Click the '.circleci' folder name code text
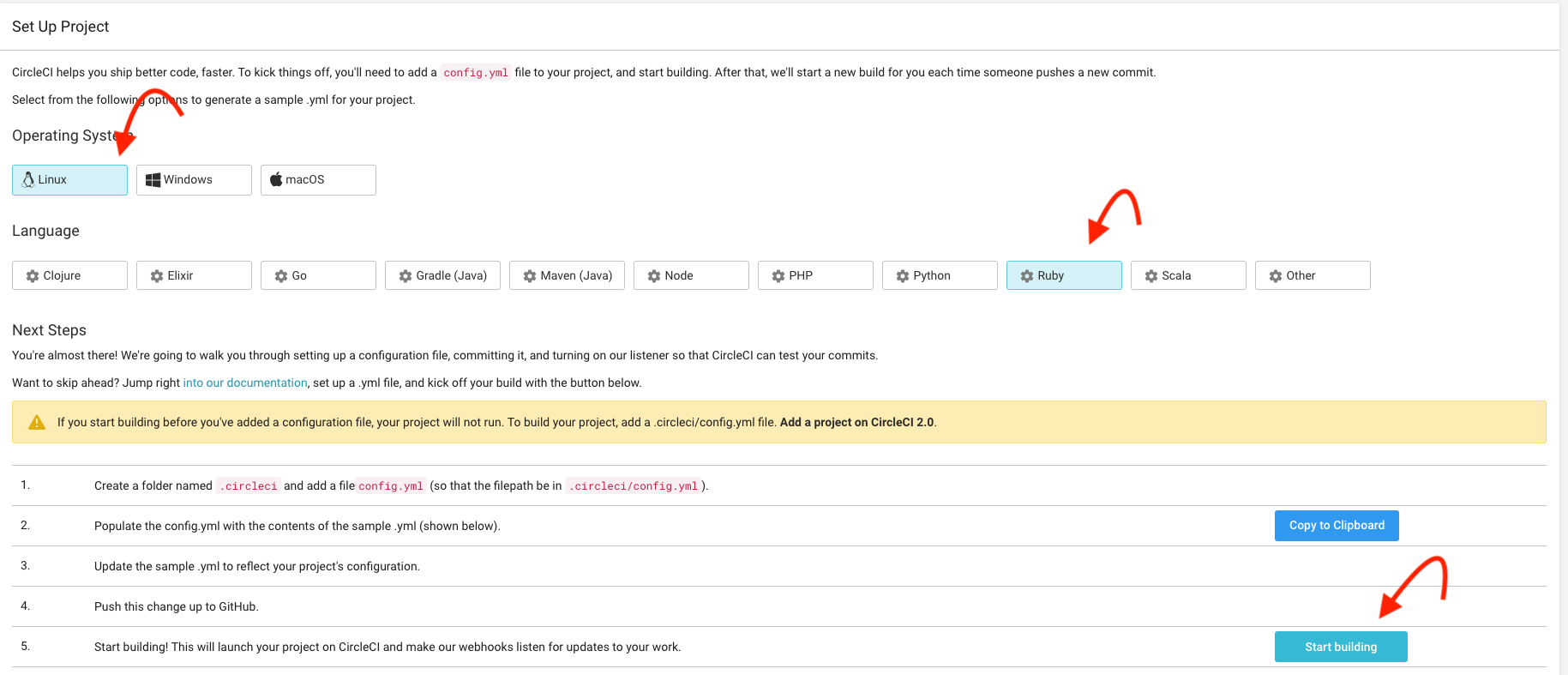This screenshot has width=1568, height=675. pyautogui.click(x=249, y=486)
